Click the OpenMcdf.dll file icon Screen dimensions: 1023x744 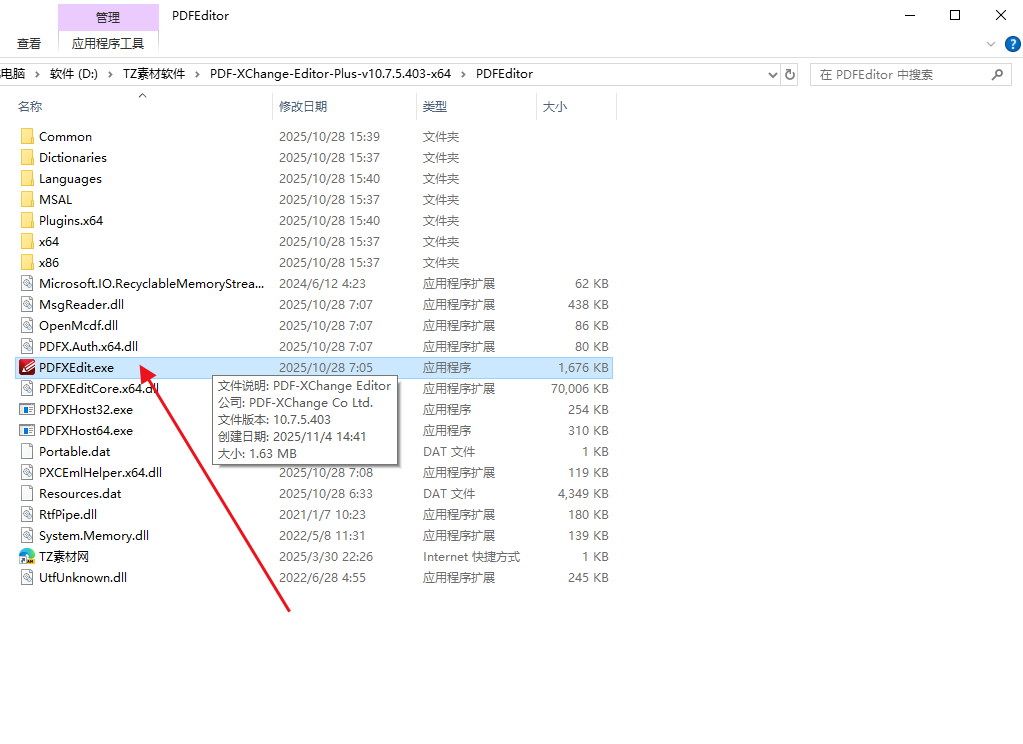pyautogui.click(x=27, y=325)
